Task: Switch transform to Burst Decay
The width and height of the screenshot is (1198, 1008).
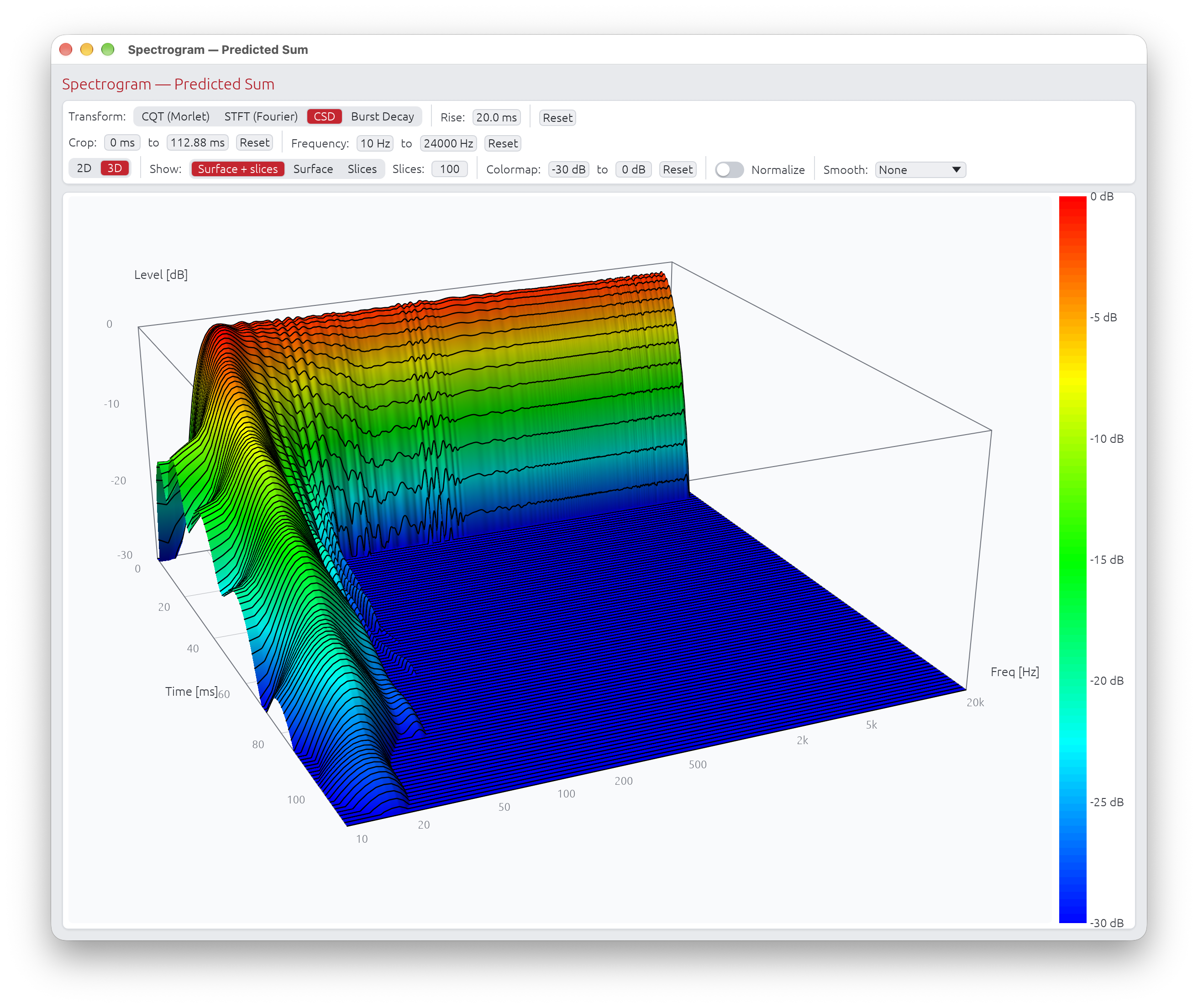Action: pos(383,116)
